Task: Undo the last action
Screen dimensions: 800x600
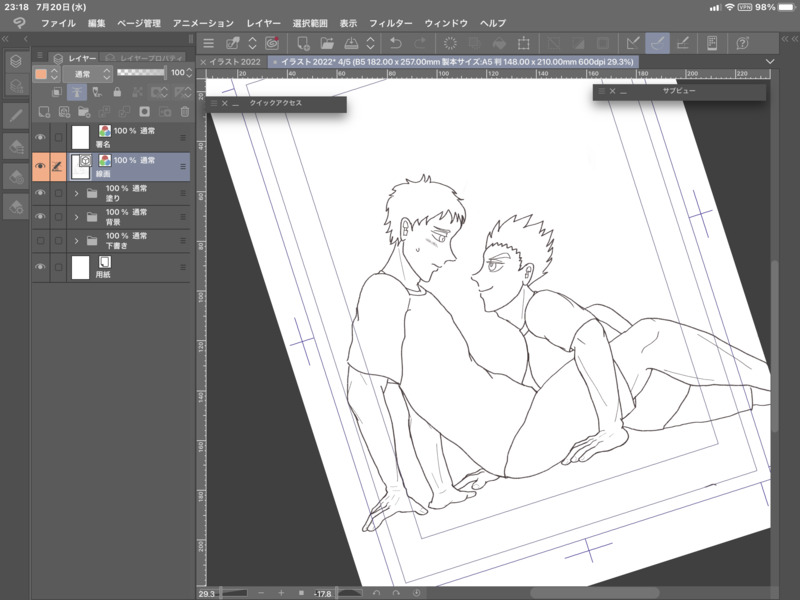Action: [x=395, y=43]
